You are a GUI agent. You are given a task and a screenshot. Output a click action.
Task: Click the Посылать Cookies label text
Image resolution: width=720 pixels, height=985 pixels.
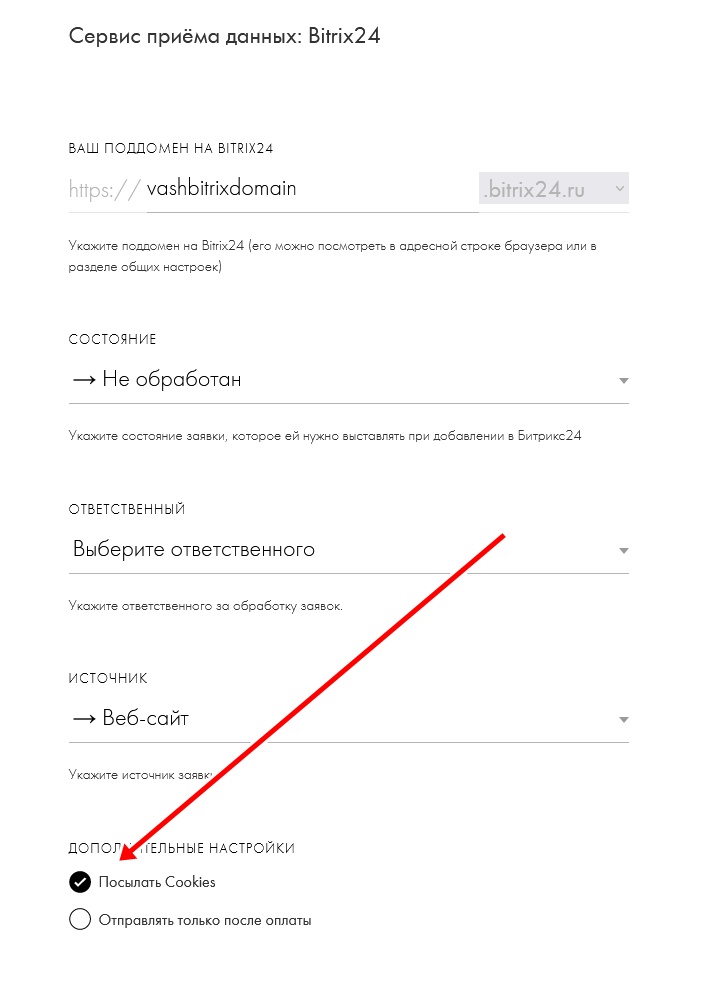click(157, 882)
